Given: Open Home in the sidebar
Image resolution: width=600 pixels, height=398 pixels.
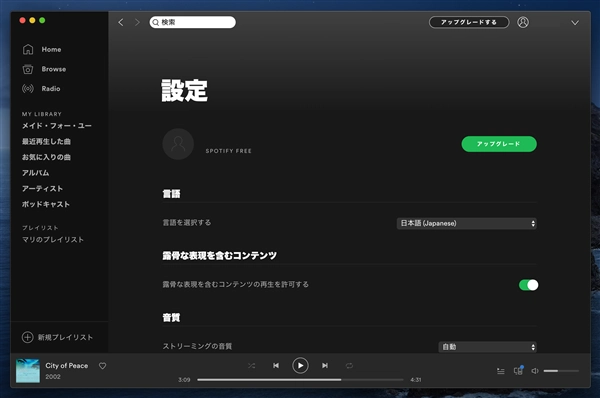Looking at the screenshot, I should point(51,49).
